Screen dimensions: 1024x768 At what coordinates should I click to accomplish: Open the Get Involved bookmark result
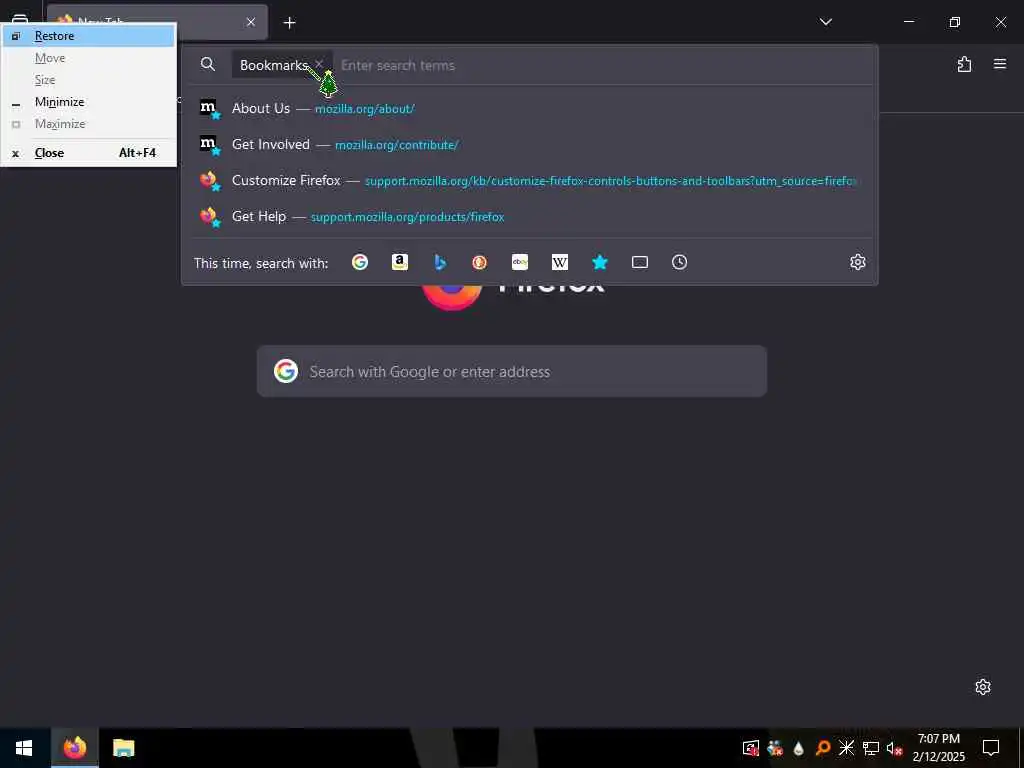pos(530,144)
